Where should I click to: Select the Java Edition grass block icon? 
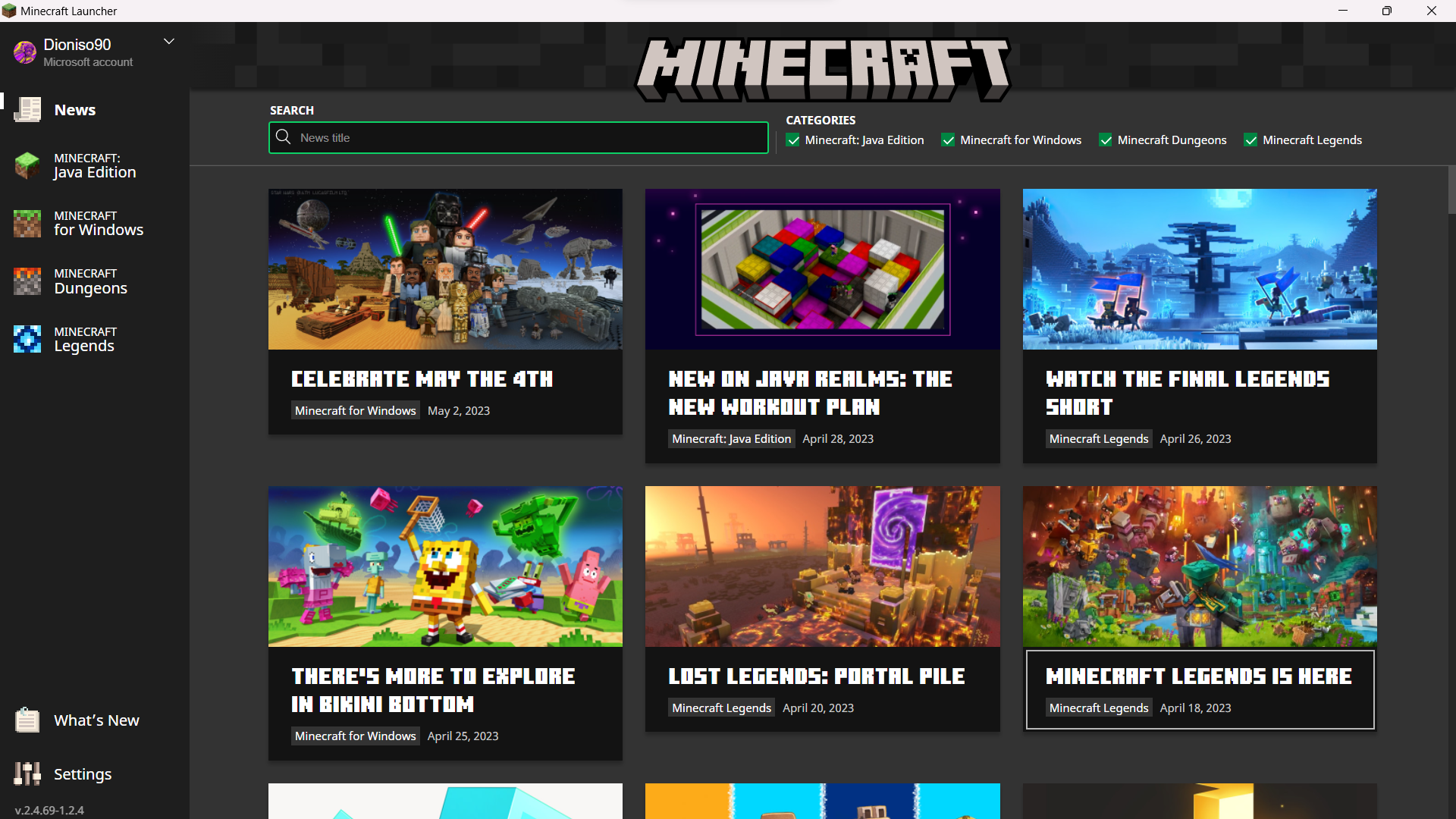click(x=27, y=165)
